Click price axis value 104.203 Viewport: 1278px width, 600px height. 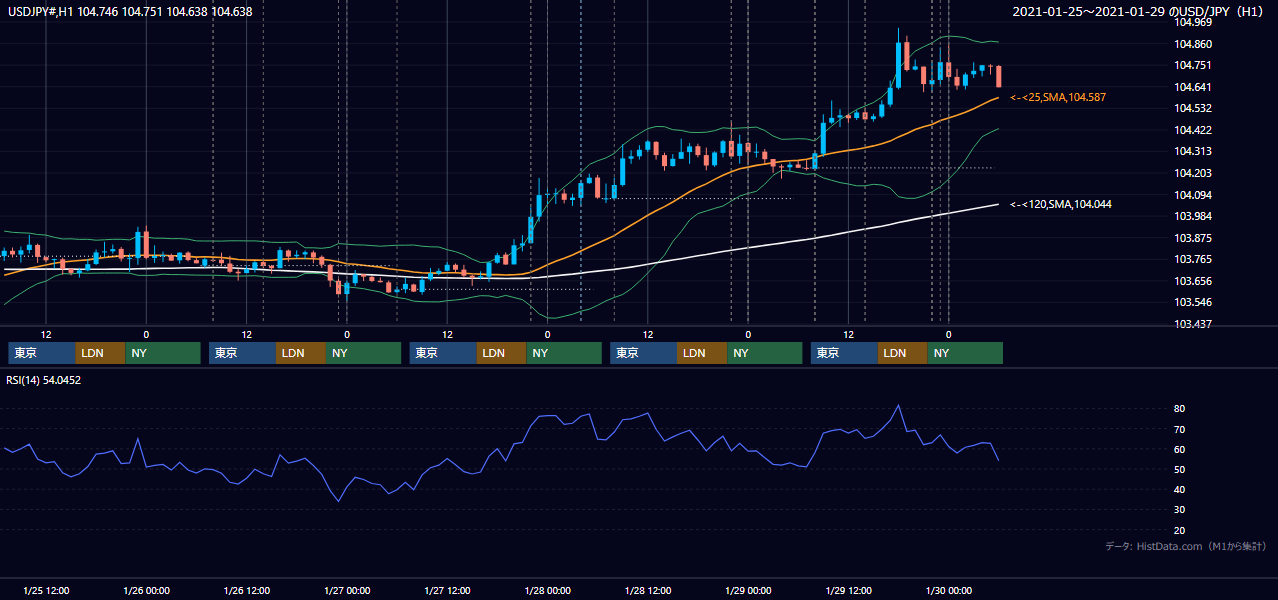pos(1193,173)
